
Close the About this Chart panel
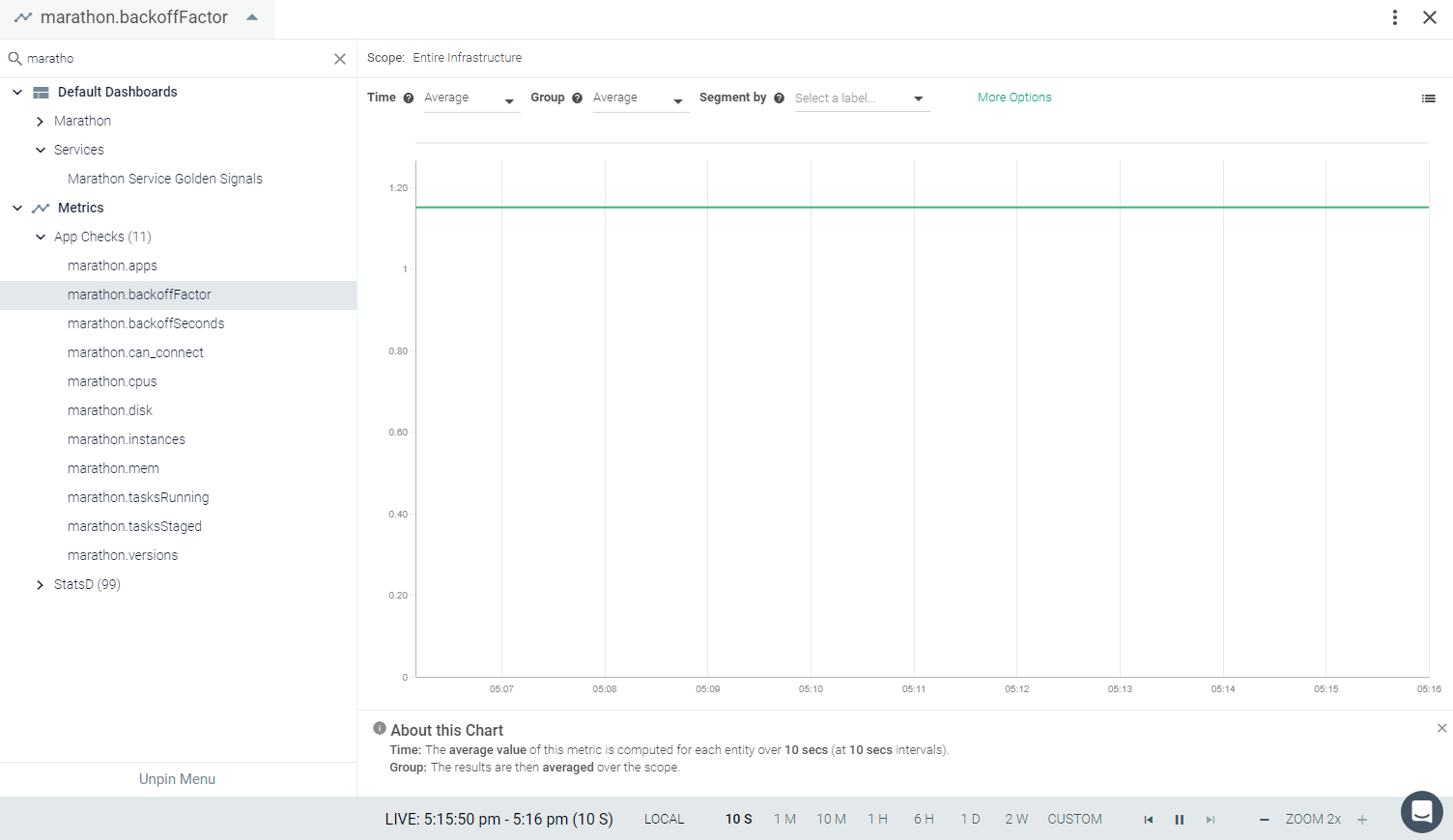pyautogui.click(x=1442, y=728)
